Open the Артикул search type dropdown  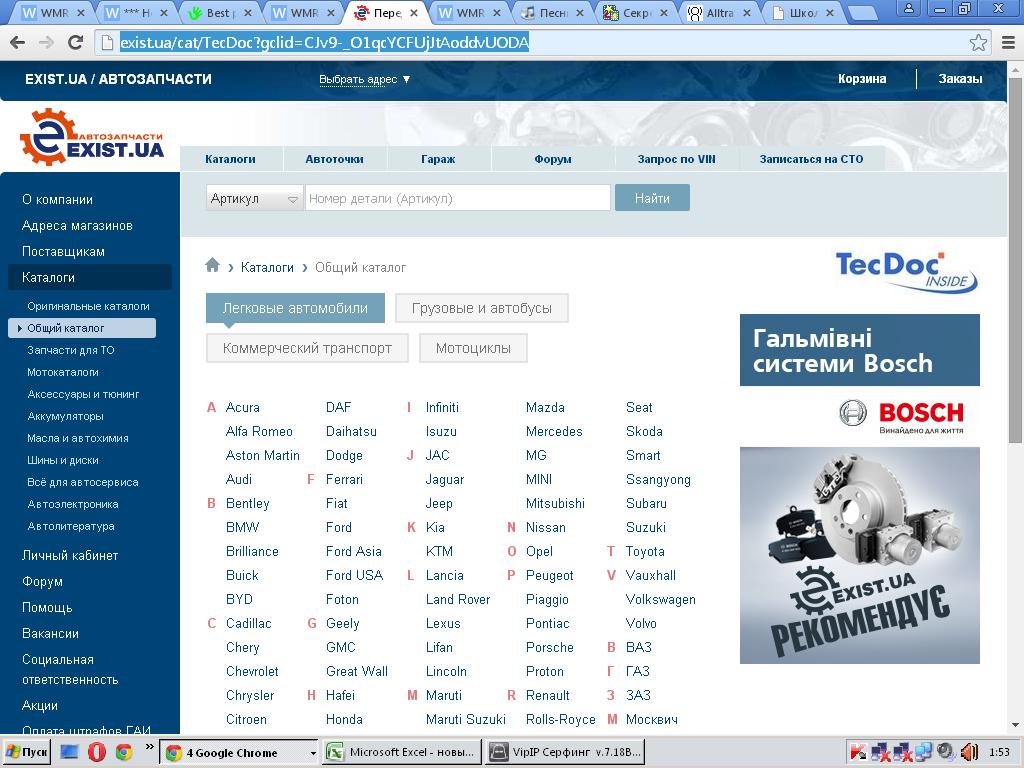click(253, 198)
